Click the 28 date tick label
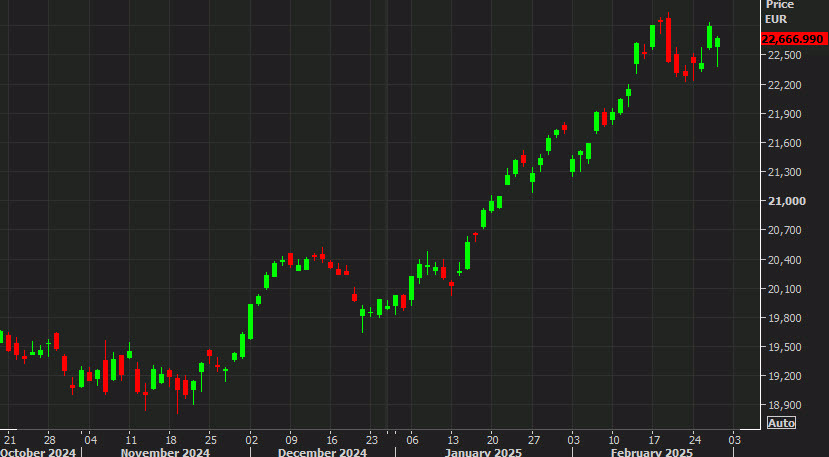Viewport: 829px width, 457px height. click(x=50, y=440)
